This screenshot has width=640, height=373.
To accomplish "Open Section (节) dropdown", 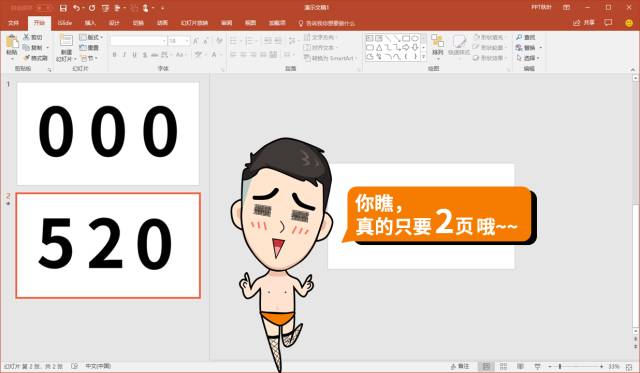I will pos(89,58).
